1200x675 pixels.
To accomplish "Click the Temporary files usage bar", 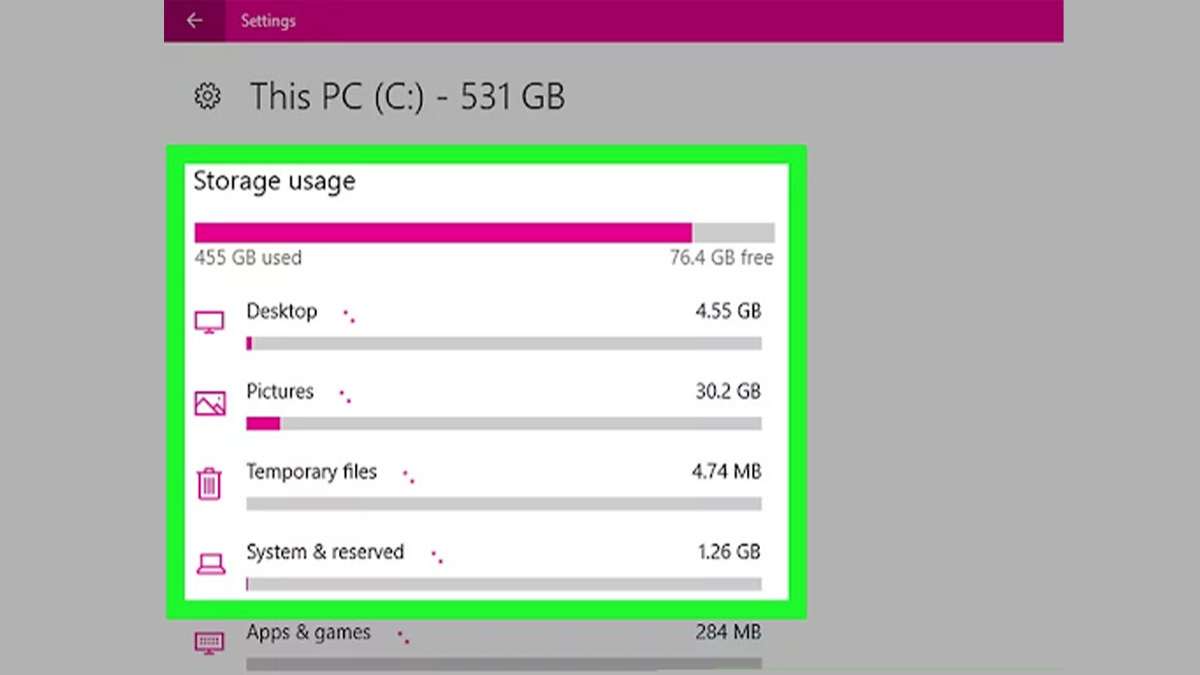I will coord(503,504).
